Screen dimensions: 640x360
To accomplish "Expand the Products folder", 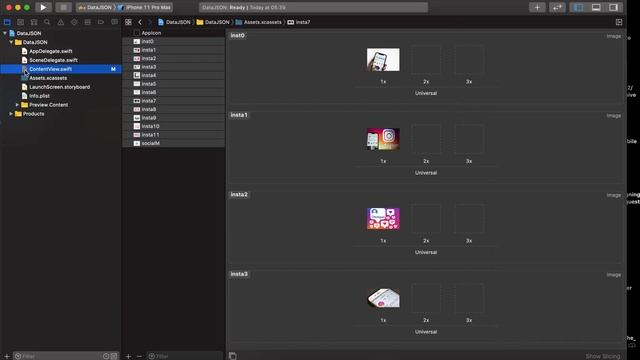I will coord(11,114).
